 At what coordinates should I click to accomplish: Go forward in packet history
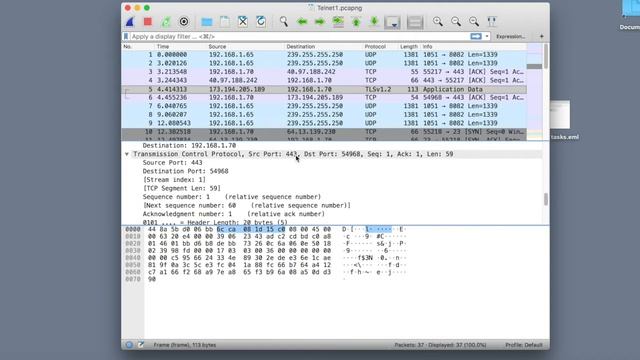320,22
